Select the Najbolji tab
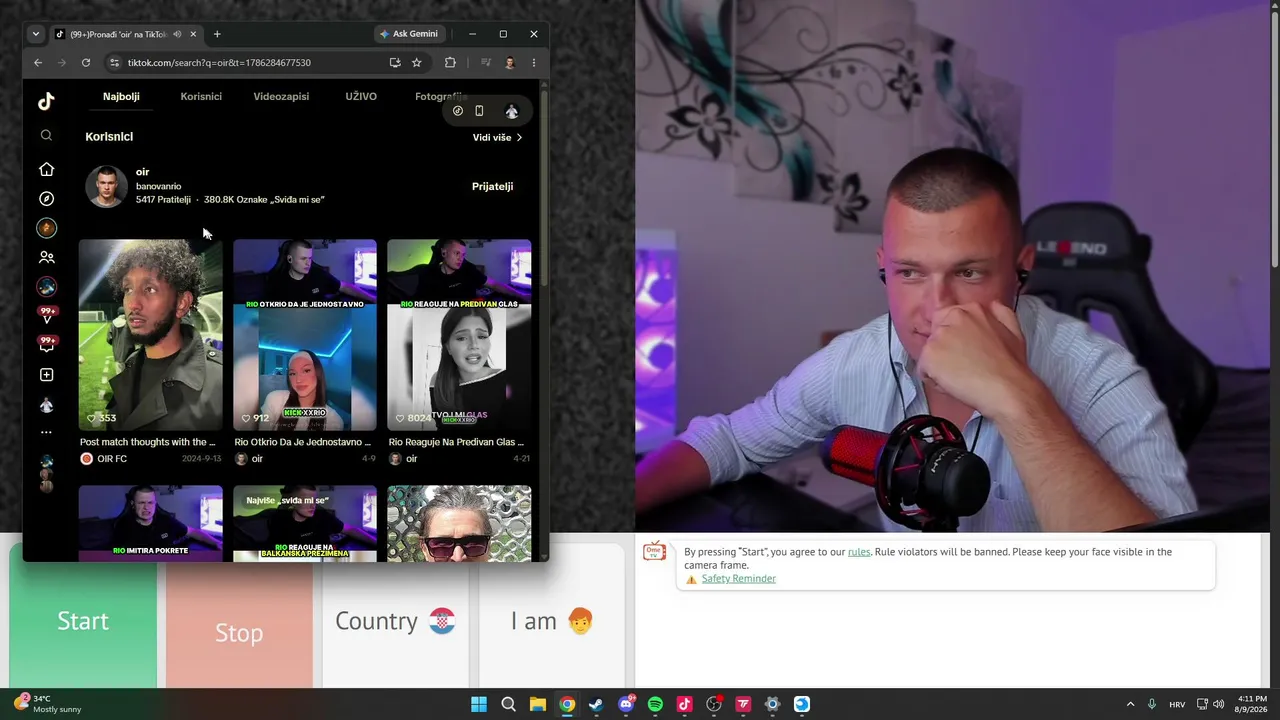The image size is (1280, 720). [x=121, y=97]
